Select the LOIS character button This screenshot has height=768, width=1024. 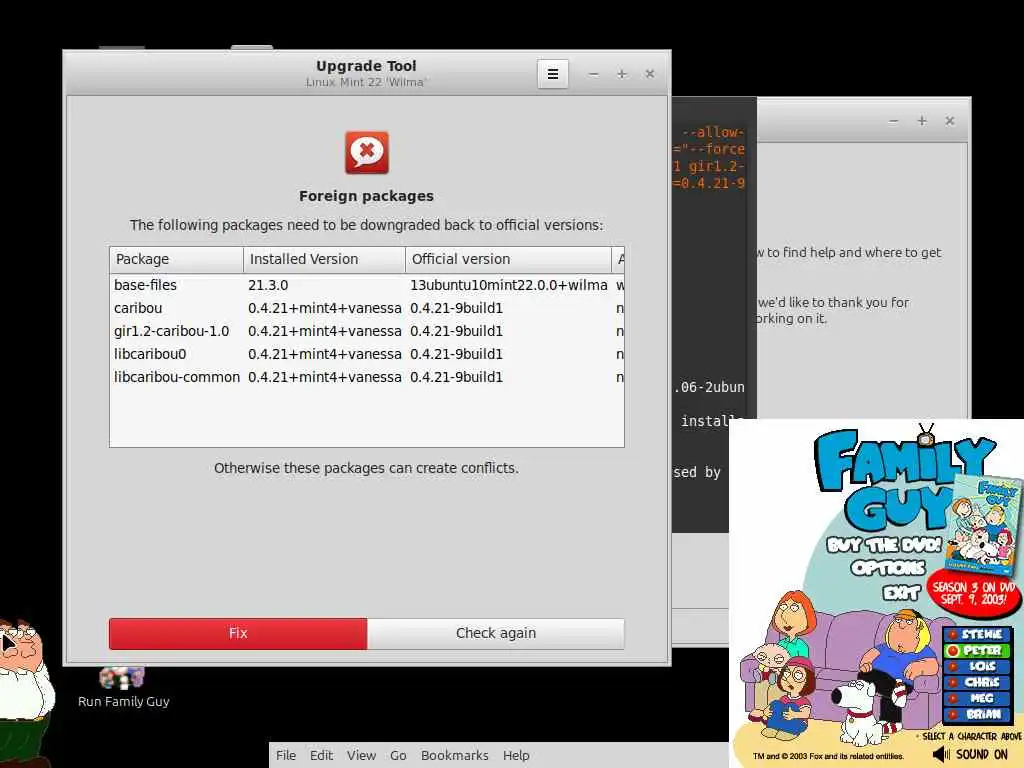977,666
